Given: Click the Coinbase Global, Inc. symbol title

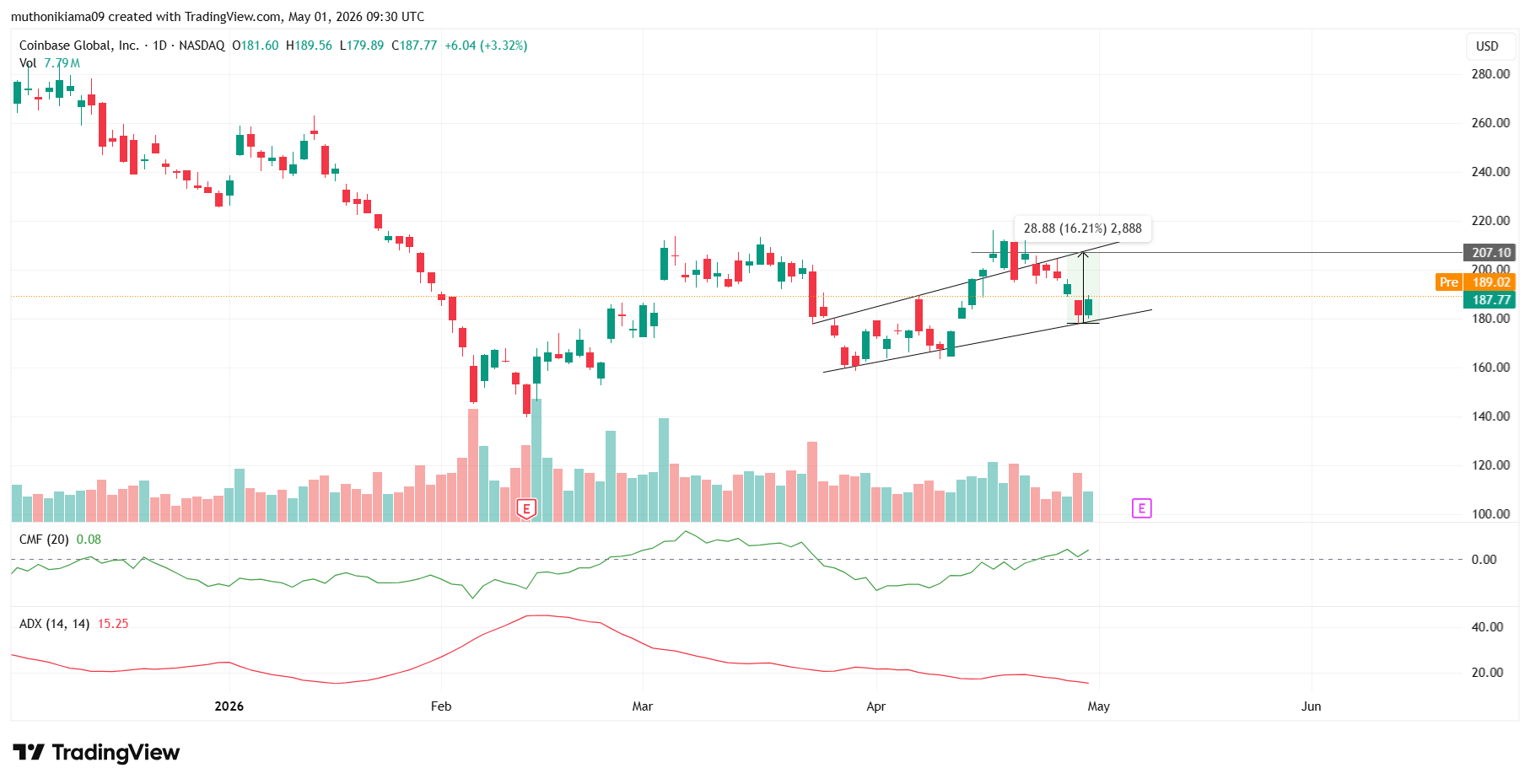Looking at the screenshot, I should (79, 46).
